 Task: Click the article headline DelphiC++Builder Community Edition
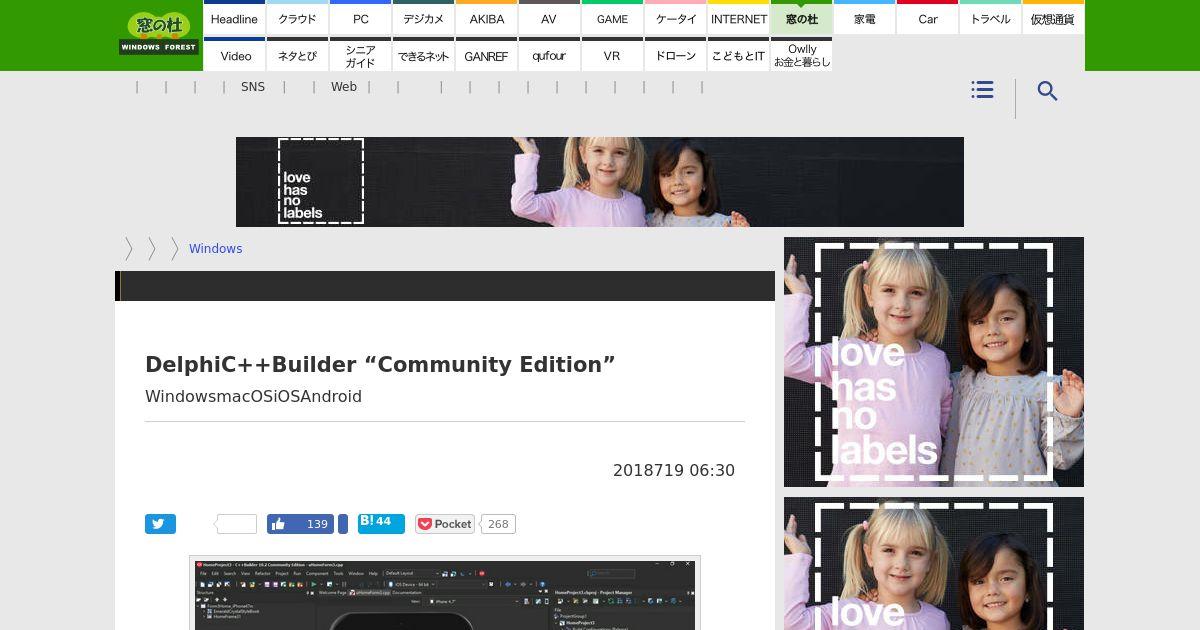(x=380, y=364)
